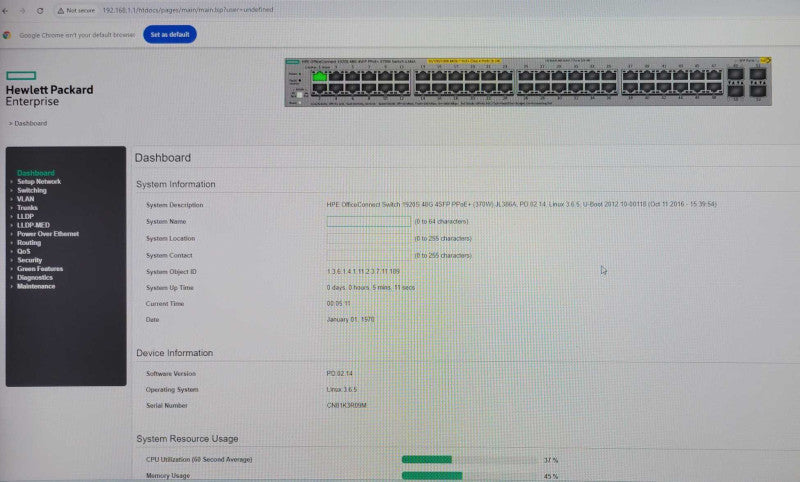Screen dimensions: 800x482
Task: Click the 37 % CPU percentage text
Action: 551,460
